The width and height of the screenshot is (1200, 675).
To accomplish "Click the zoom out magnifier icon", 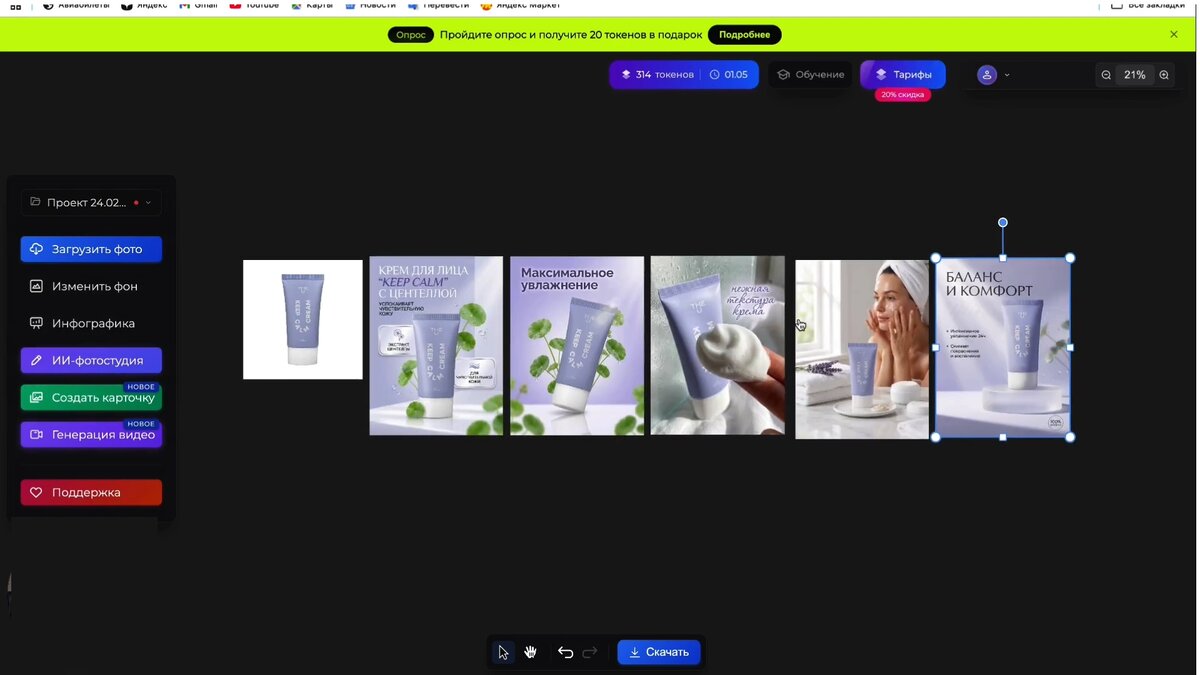I will point(1106,75).
